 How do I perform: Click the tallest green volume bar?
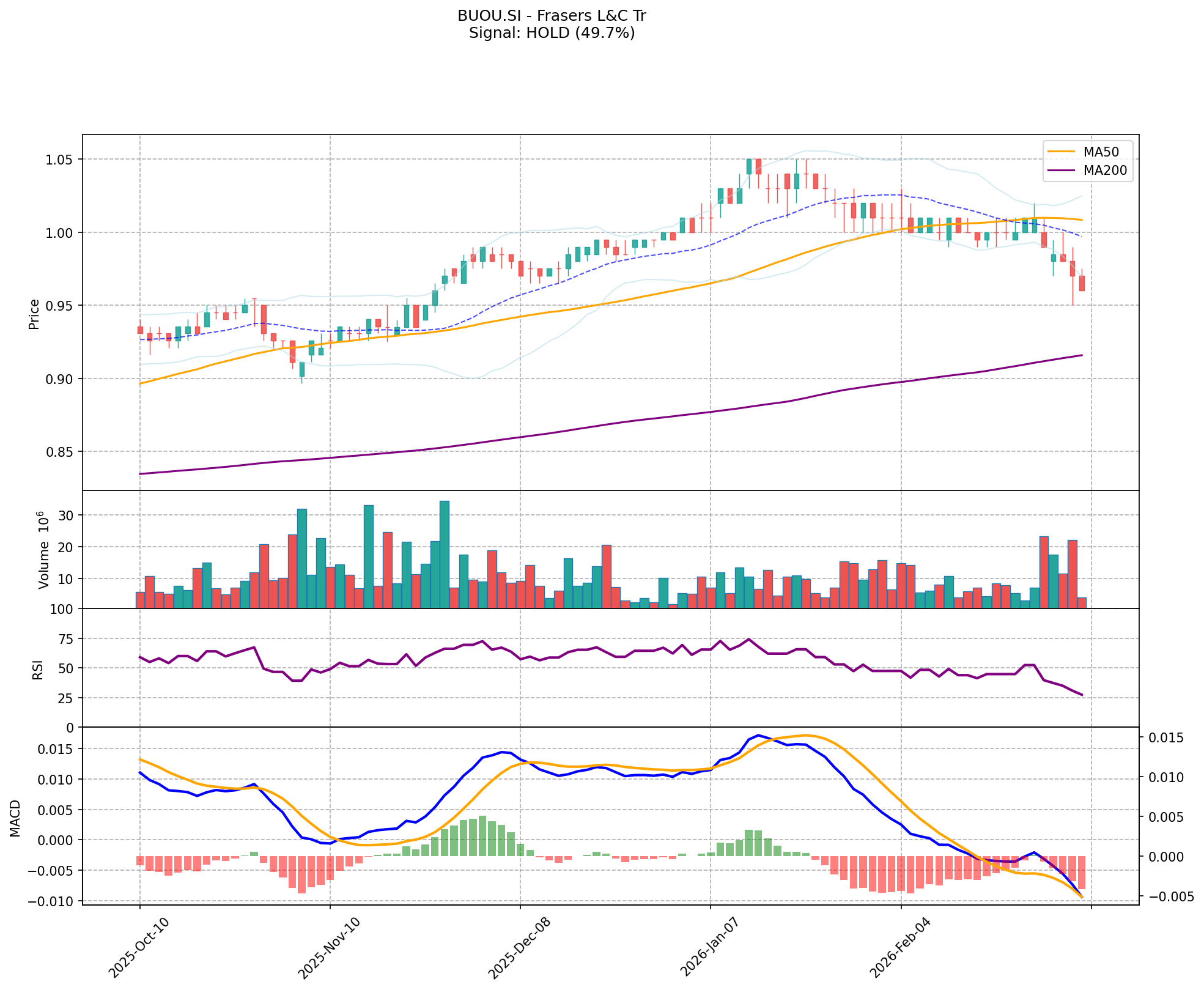pos(445,553)
